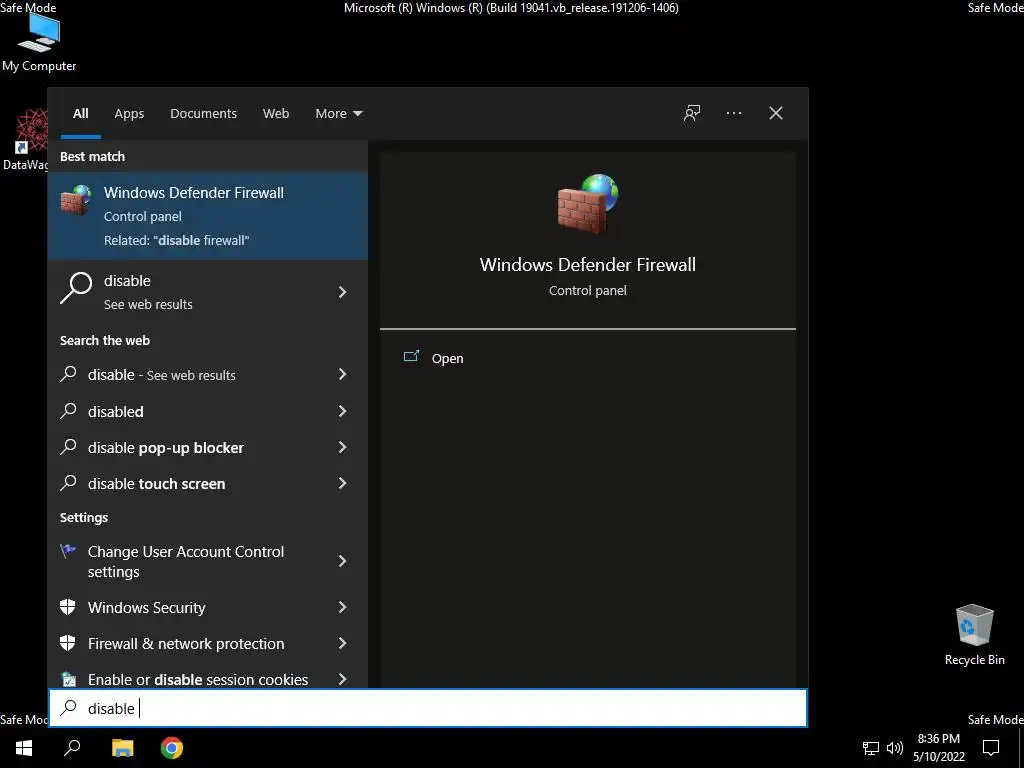Expand arrow for Windows Security result
The image size is (1024, 768).
(342, 607)
